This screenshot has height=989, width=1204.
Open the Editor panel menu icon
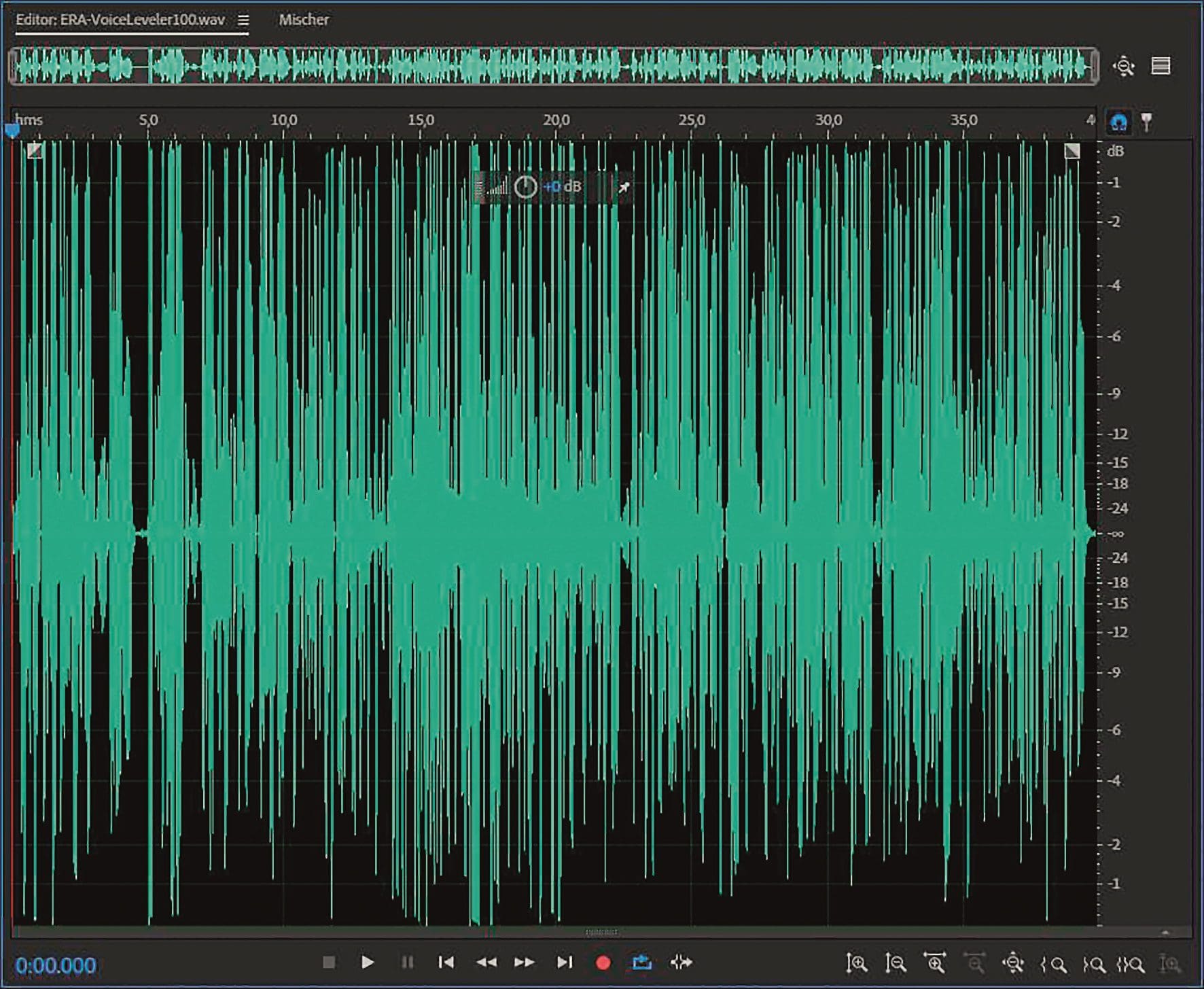click(x=243, y=20)
